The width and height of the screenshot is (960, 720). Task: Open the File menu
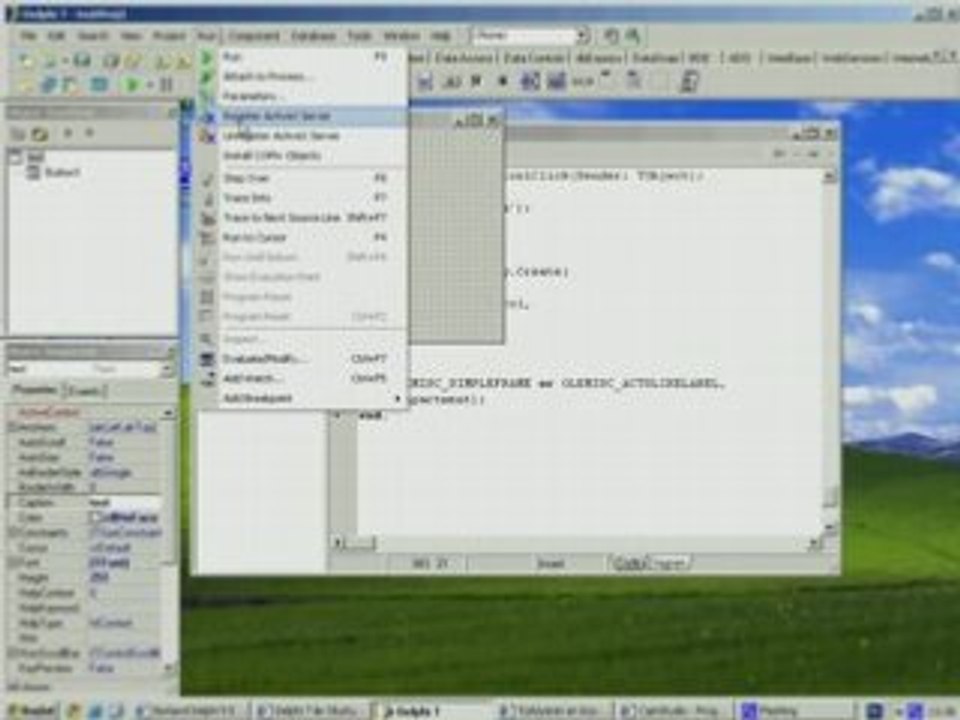28,36
